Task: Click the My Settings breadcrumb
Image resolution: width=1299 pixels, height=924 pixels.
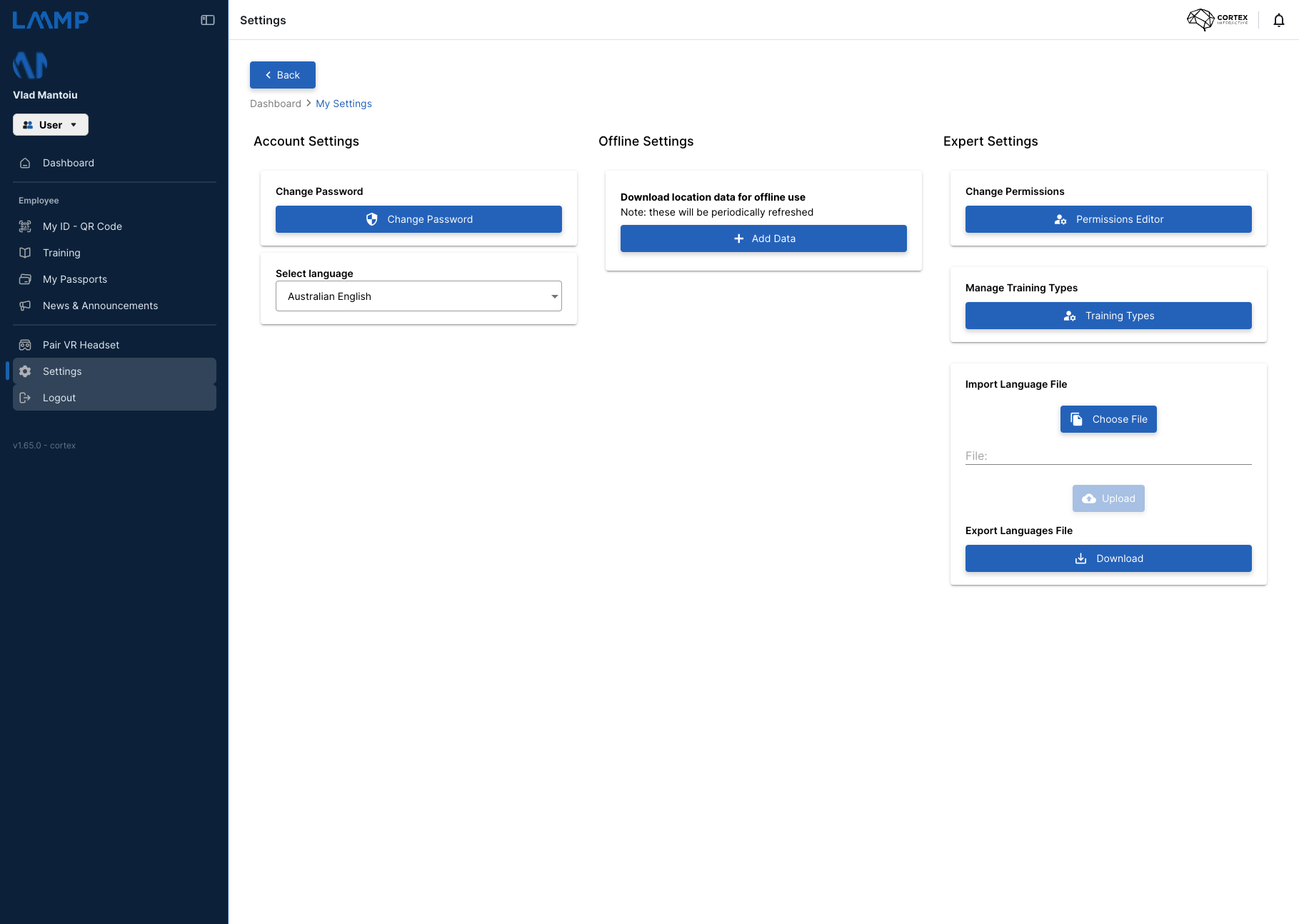Action: pyautogui.click(x=343, y=104)
